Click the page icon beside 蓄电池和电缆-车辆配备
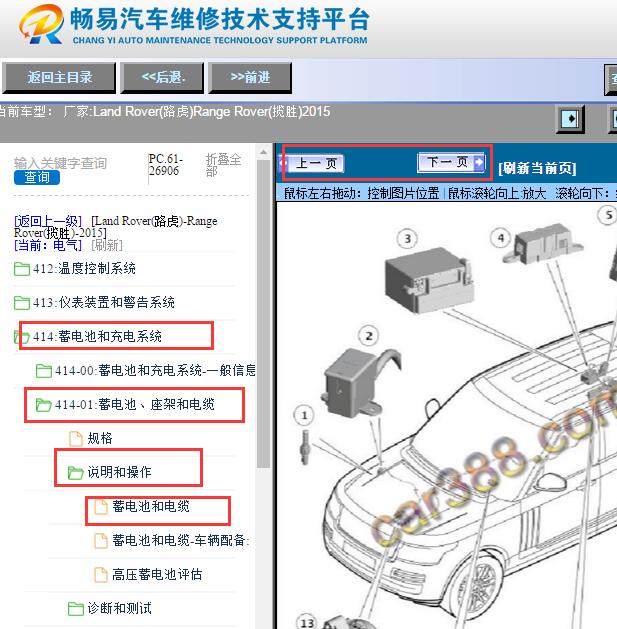This screenshot has width=617, height=629. [101, 541]
